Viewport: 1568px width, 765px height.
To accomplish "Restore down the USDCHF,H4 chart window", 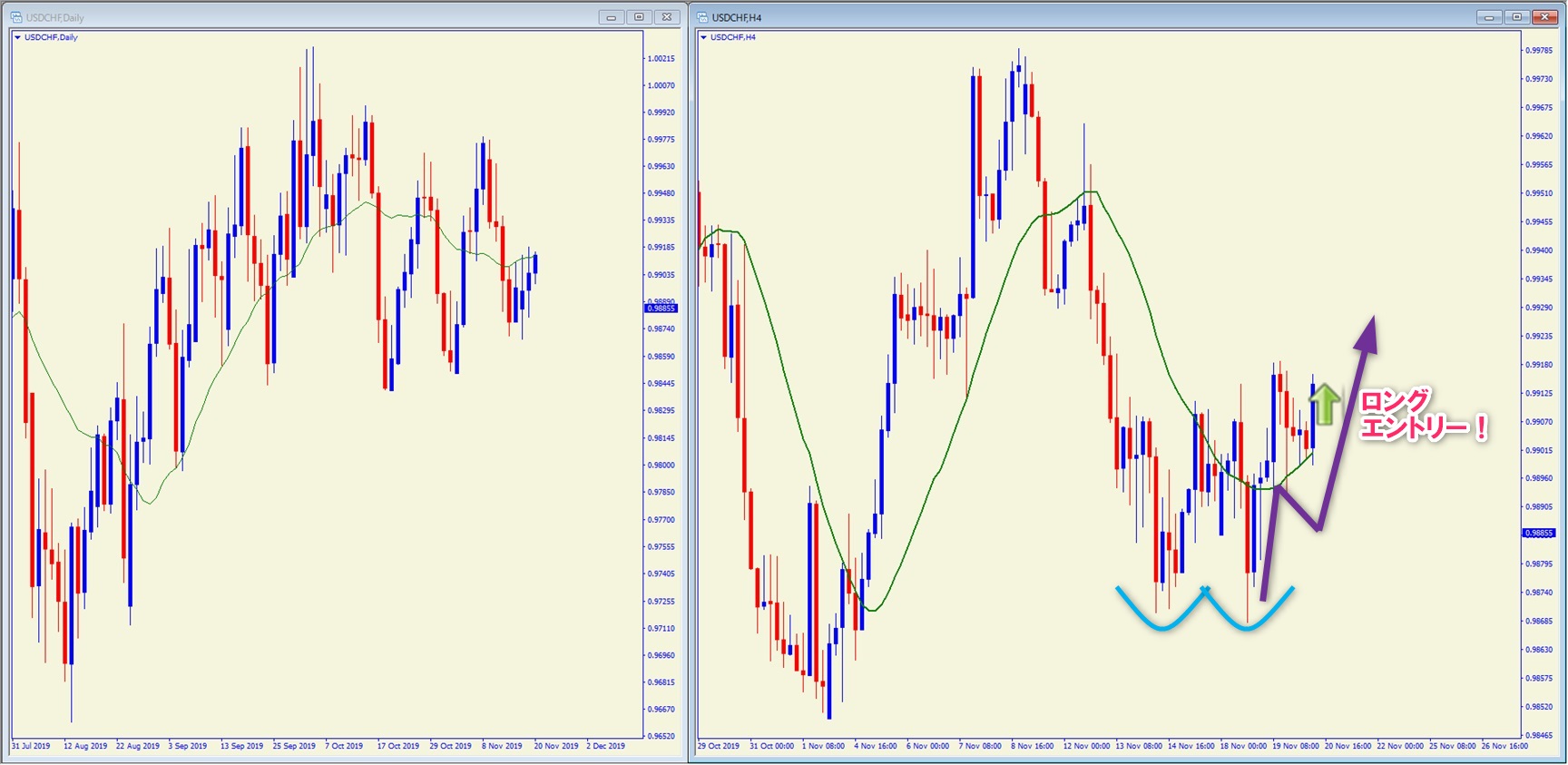I will [x=1516, y=17].
